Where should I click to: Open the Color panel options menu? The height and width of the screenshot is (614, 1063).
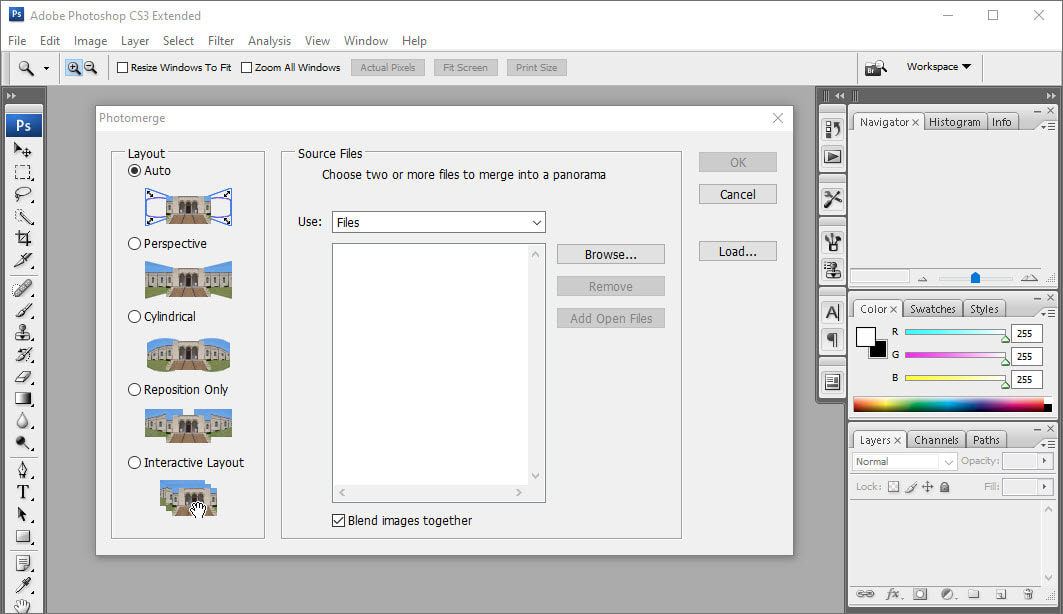click(x=1048, y=313)
